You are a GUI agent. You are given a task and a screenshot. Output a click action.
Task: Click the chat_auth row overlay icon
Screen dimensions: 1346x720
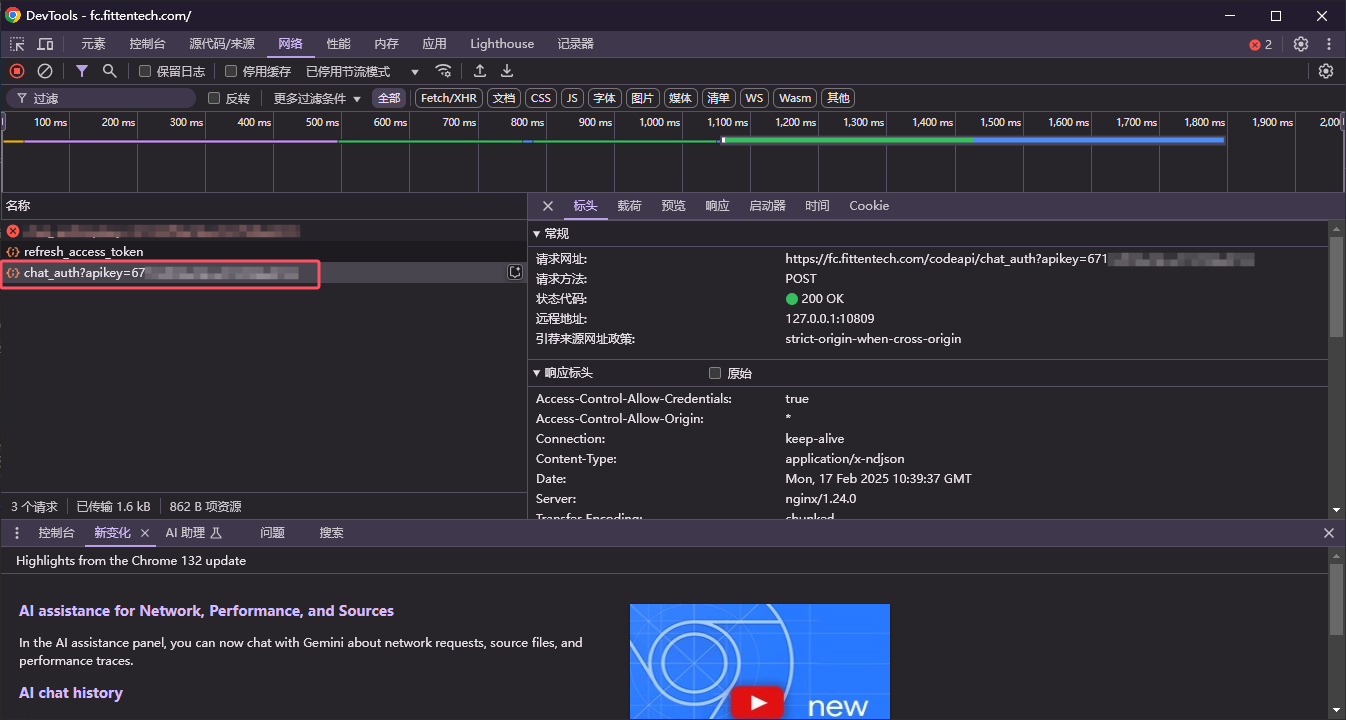[515, 272]
